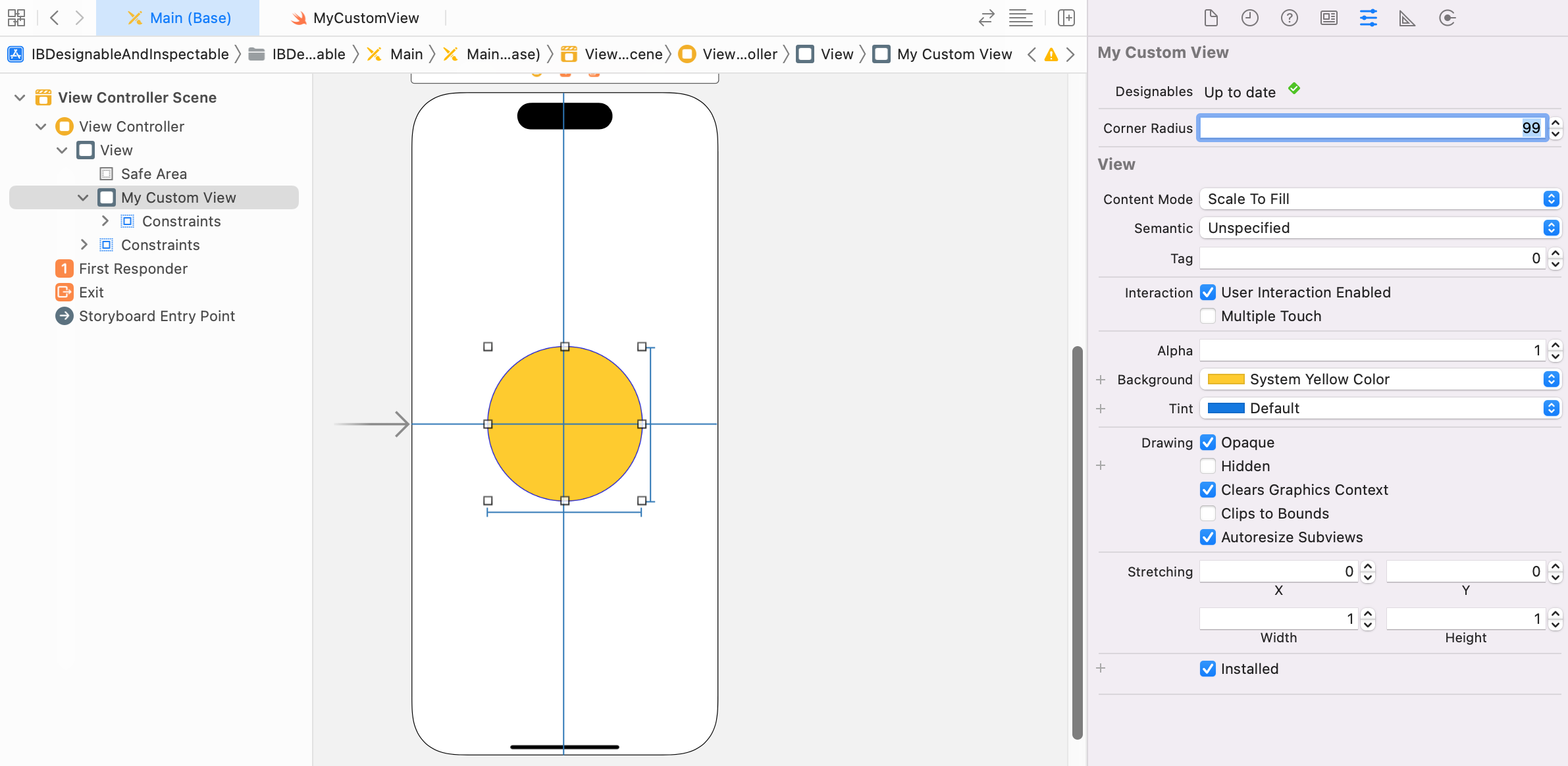This screenshot has width=1568, height=766.
Task: Toggle the Hidden checkbox
Action: pyautogui.click(x=1207, y=466)
